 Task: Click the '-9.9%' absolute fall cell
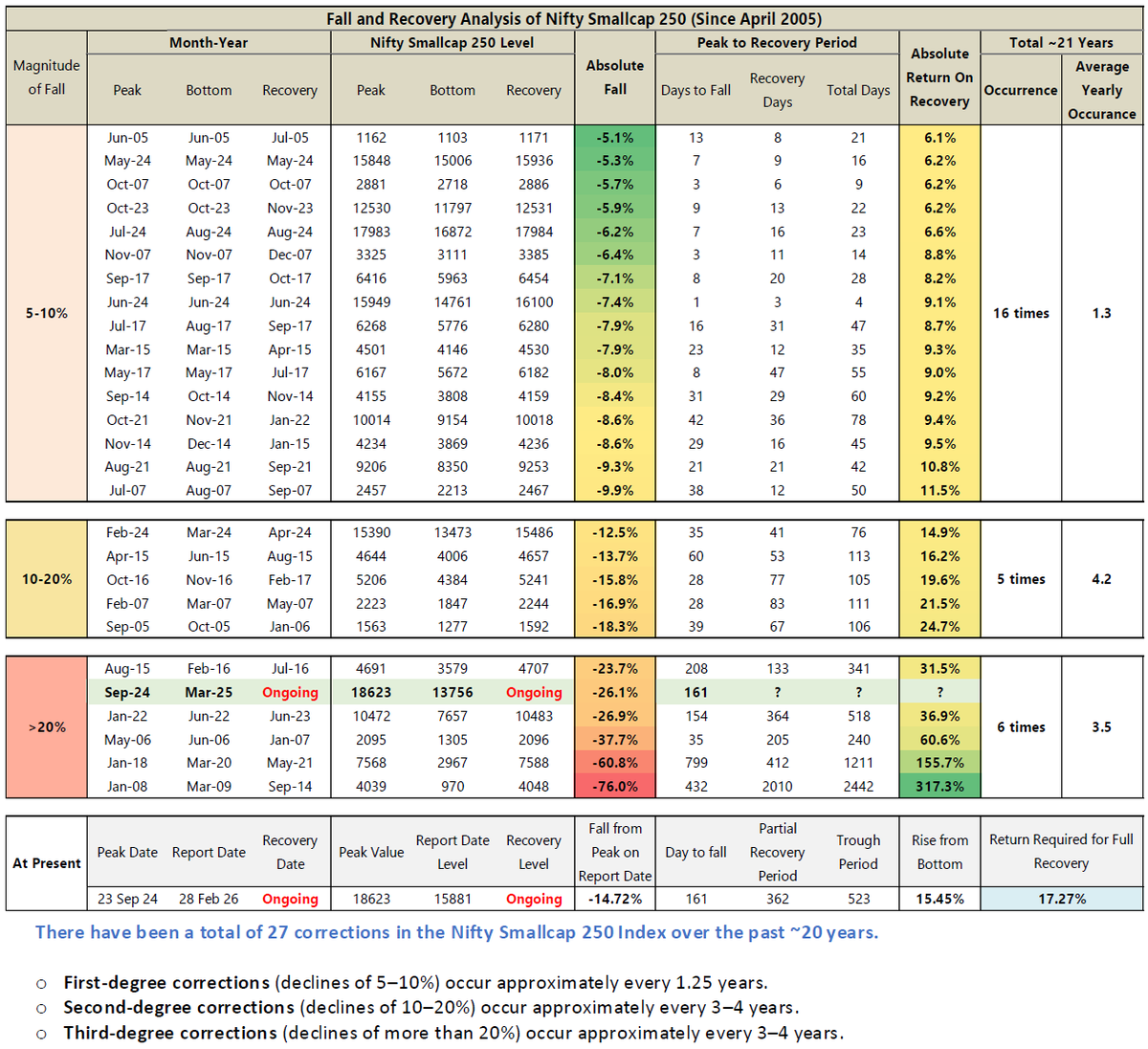[x=615, y=490]
